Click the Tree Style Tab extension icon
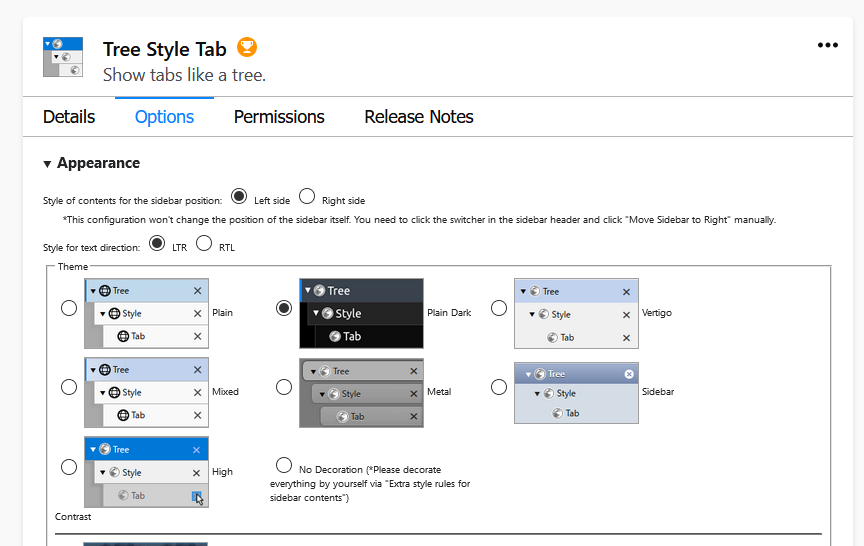The image size is (864, 546). [x=63, y=57]
